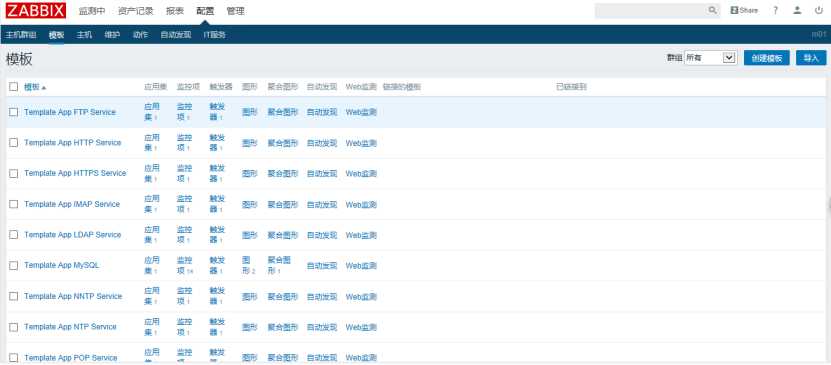The image size is (831, 365).
Task: Switch to the 自动发现 submenu tab
Action: point(176,35)
